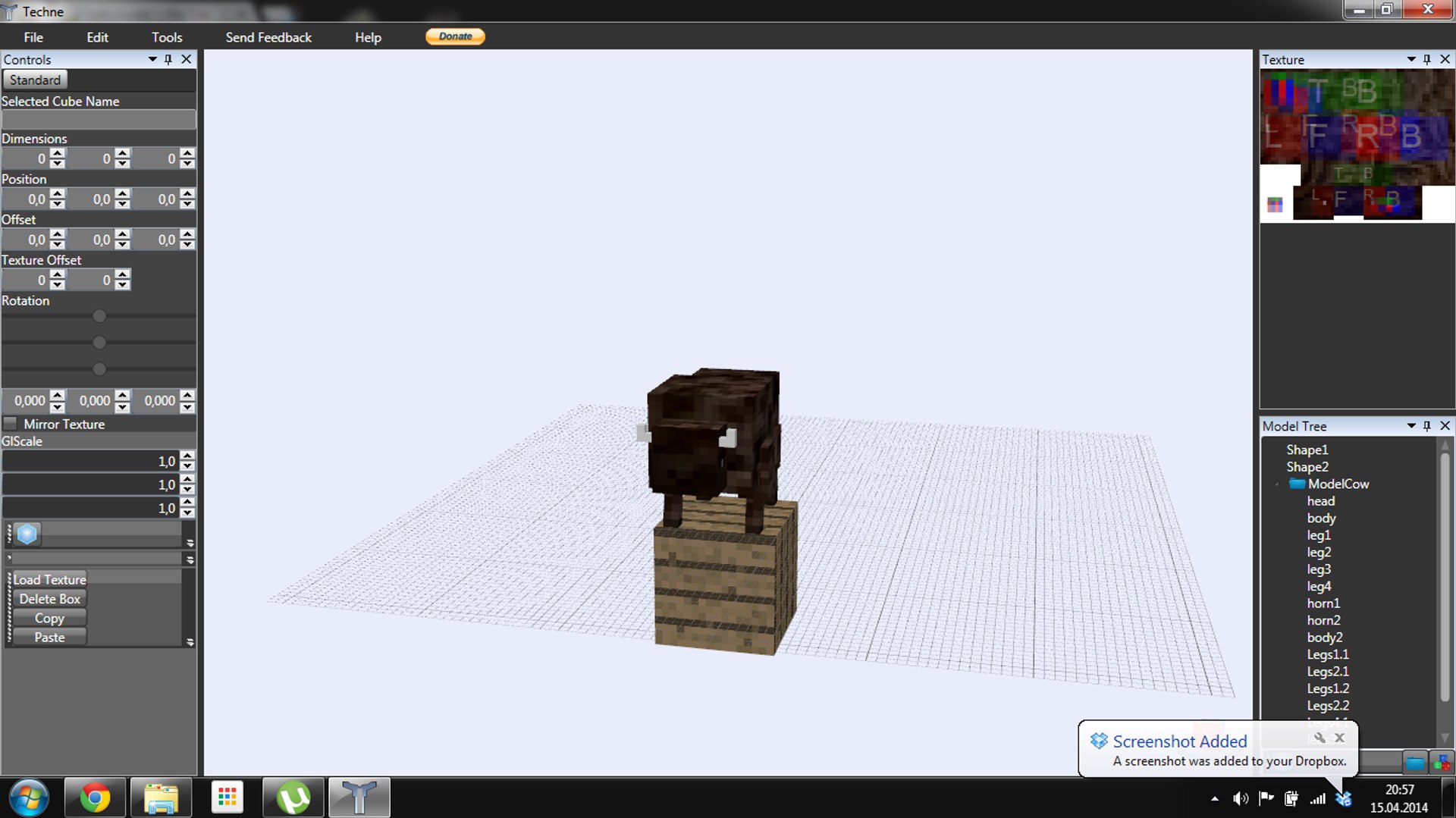Expand the Load Texture toolbar overflow arrow
1456x818 pixels.
190,642
